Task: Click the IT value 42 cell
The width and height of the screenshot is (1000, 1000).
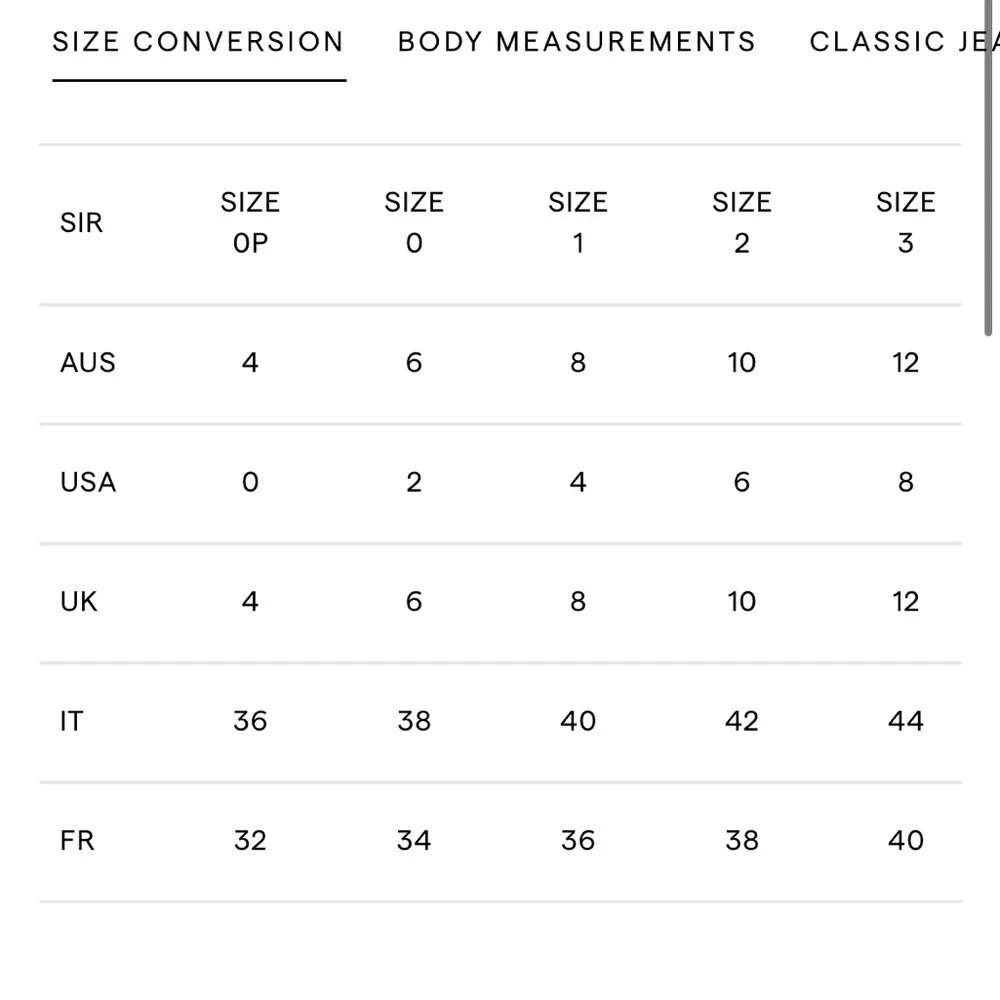Action: [x=742, y=721]
